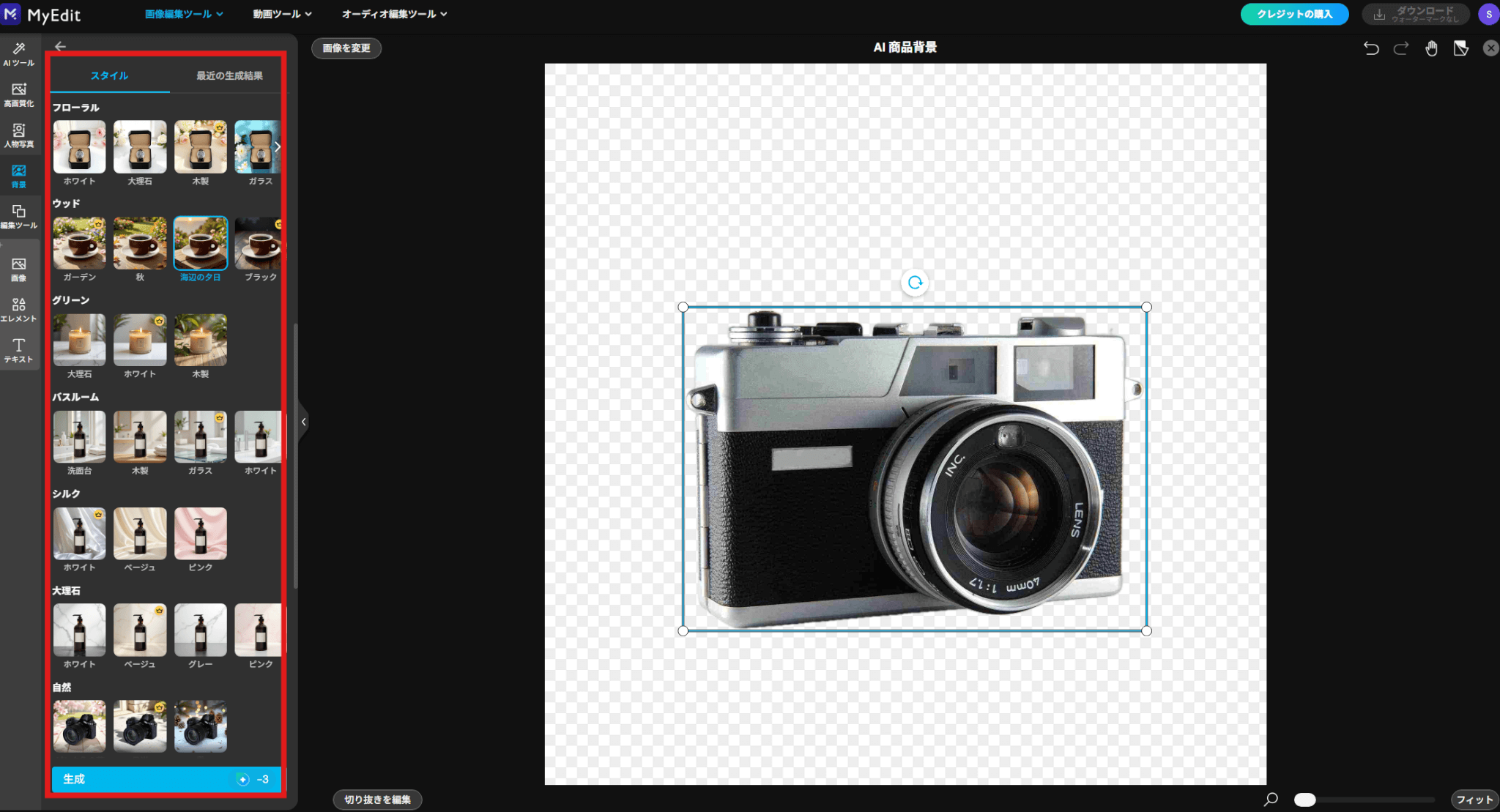1500x812 pixels.
Task: Click the back arrow in style panel
Action: point(61,46)
